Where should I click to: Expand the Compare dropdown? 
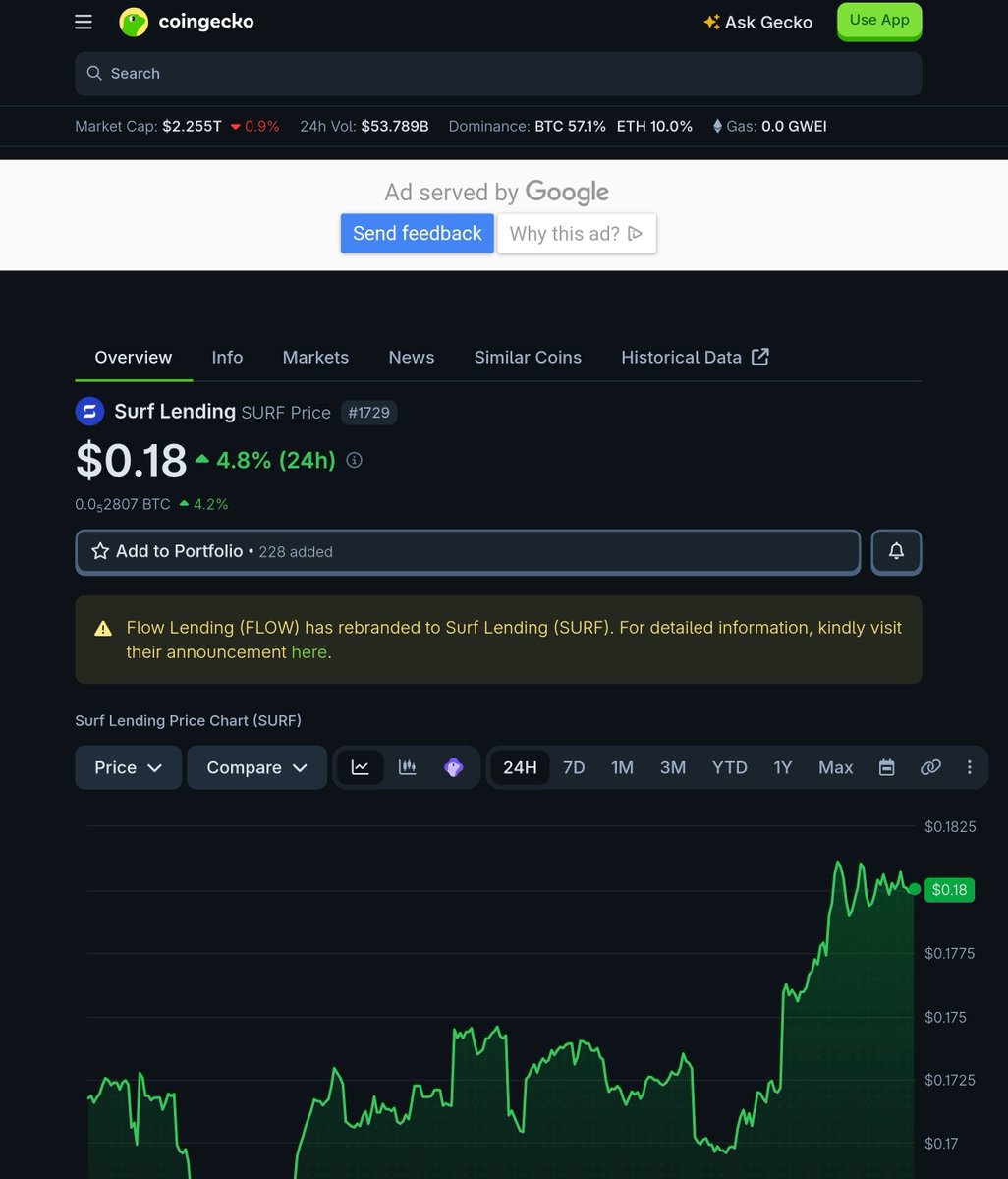(257, 767)
